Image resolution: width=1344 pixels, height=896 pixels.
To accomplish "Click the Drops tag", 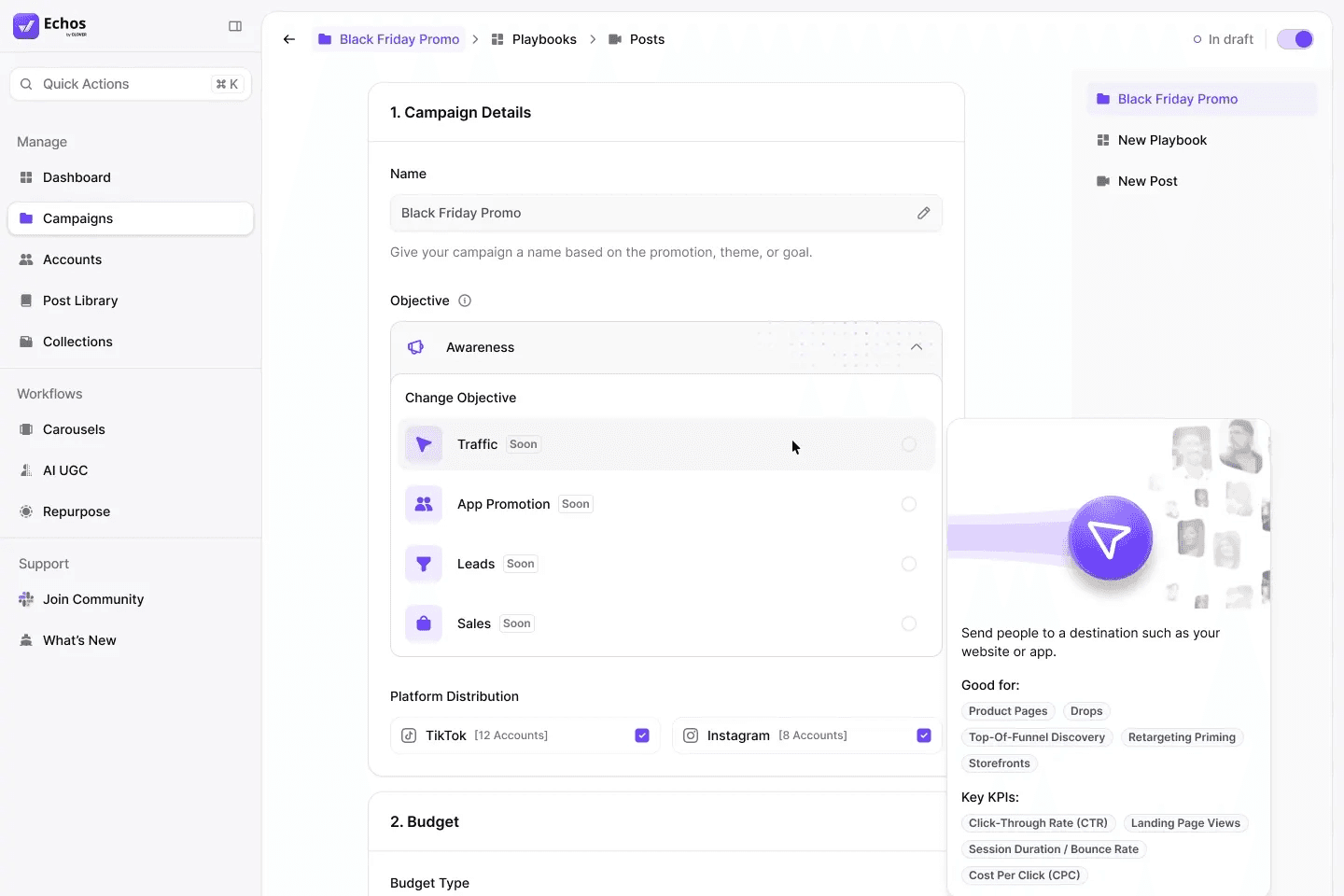I will pyautogui.click(x=1086, y=711).
